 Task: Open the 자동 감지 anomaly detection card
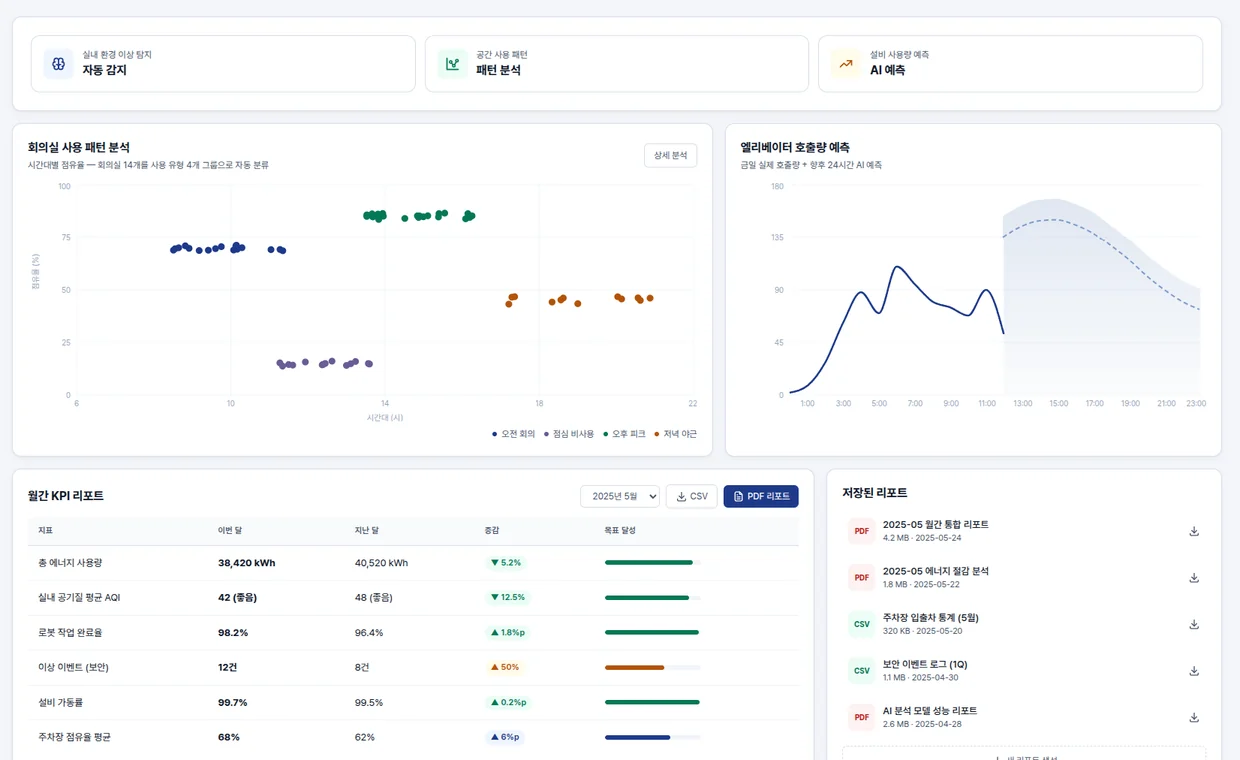[223, 64]
